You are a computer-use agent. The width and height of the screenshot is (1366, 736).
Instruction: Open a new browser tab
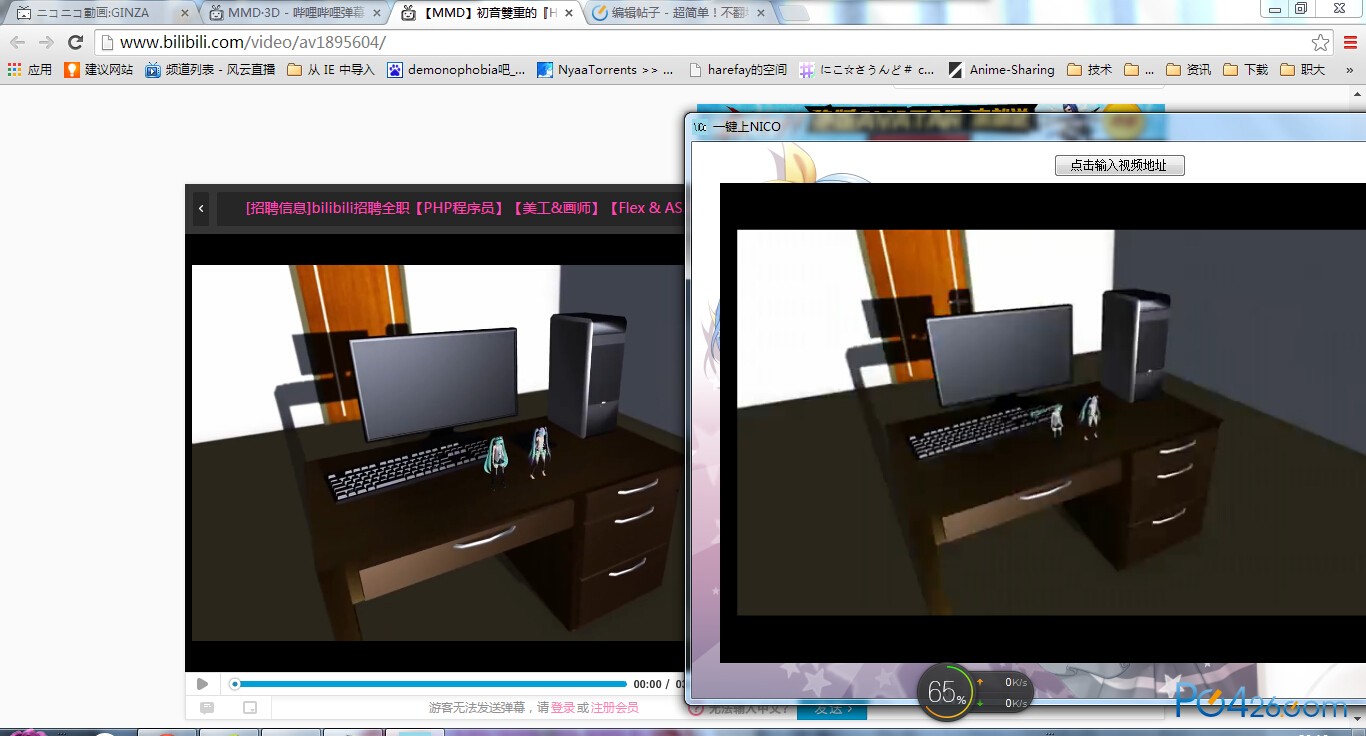pyautogui.click(x=794, y=13)
